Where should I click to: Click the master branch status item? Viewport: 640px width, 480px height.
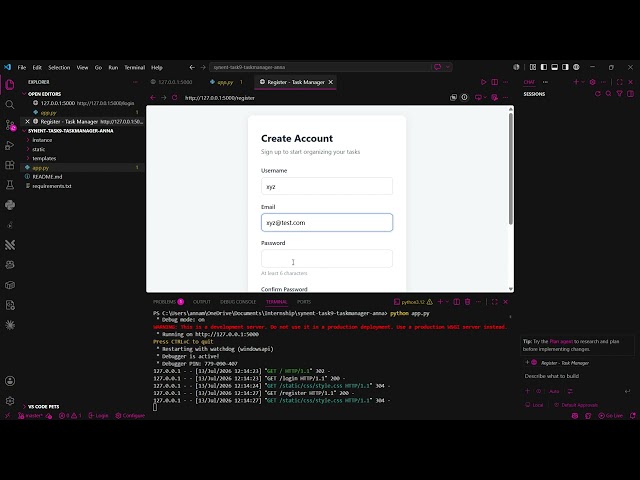[31, 416]
